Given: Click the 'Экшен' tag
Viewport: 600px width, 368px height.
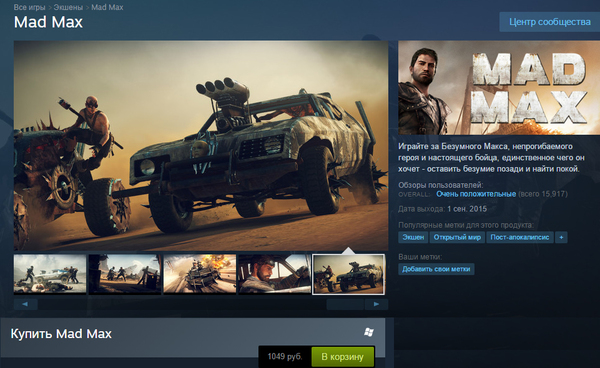Looking at the screenshot, I should pos(413,237).
